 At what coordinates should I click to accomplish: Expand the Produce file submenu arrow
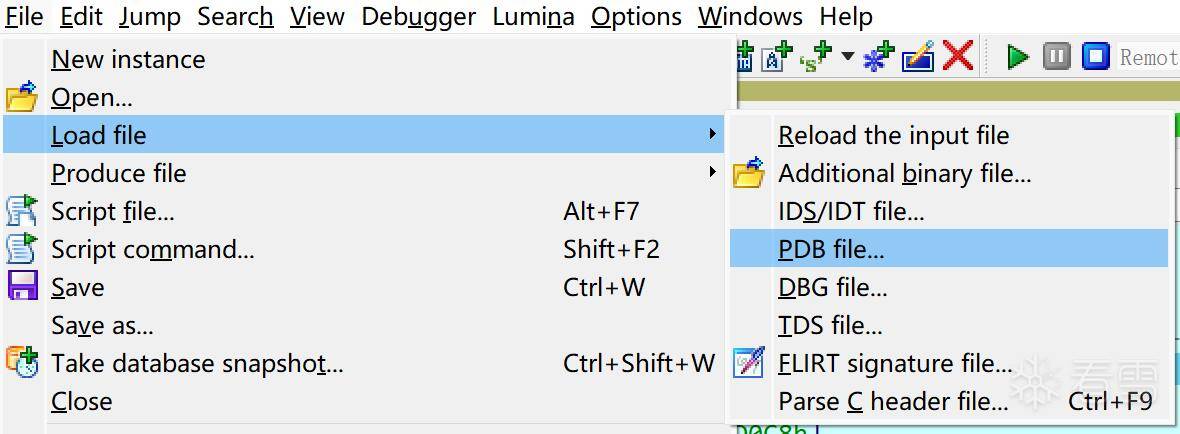pos(712,172)
